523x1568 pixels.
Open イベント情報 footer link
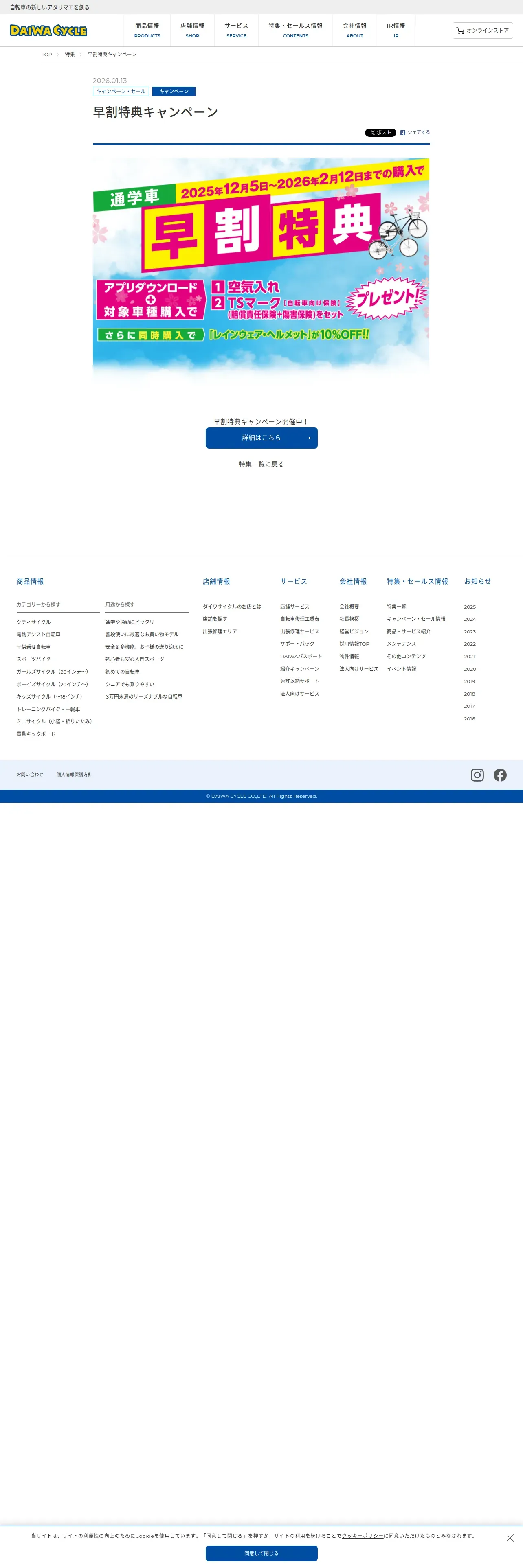point(401,669)
